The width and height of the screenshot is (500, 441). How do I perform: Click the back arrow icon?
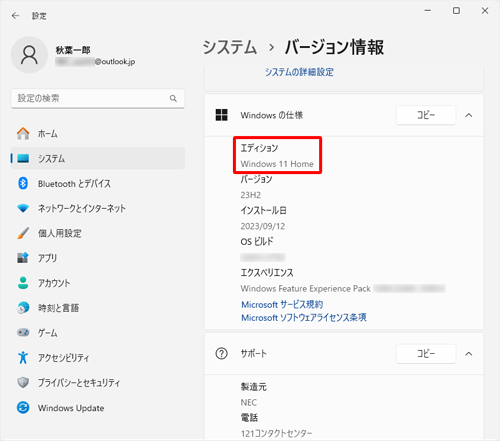15,16
